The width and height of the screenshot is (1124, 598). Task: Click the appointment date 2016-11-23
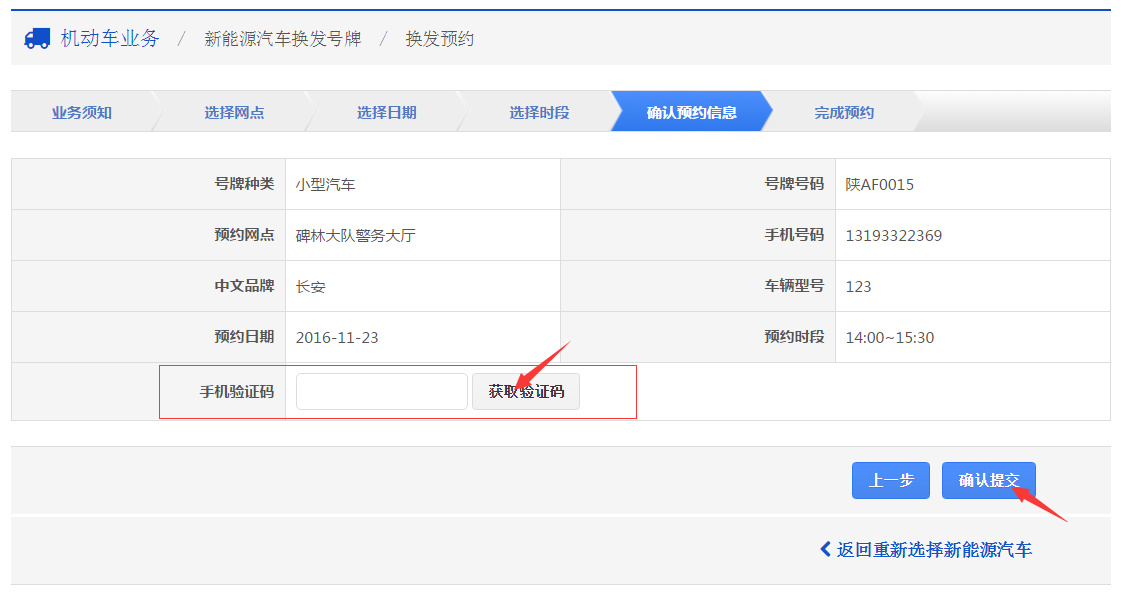(337, 338)
